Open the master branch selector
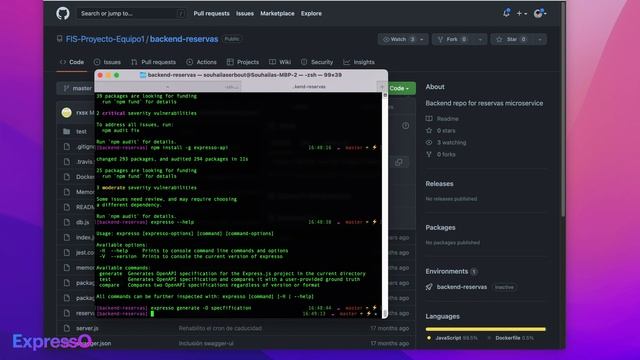Screen dimensions: 640x360 76,88
